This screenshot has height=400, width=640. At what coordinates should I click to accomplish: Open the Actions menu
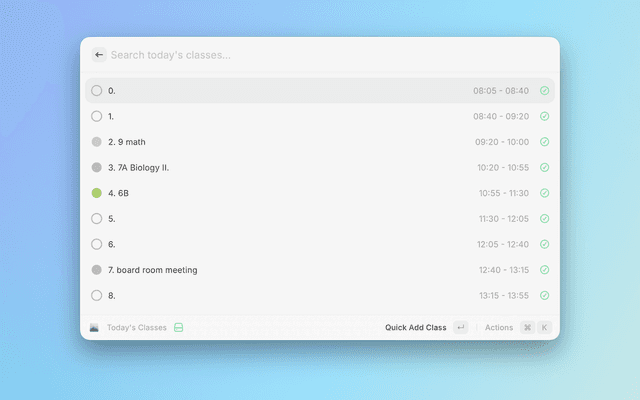pyautogui.click(x=498, y=327)
